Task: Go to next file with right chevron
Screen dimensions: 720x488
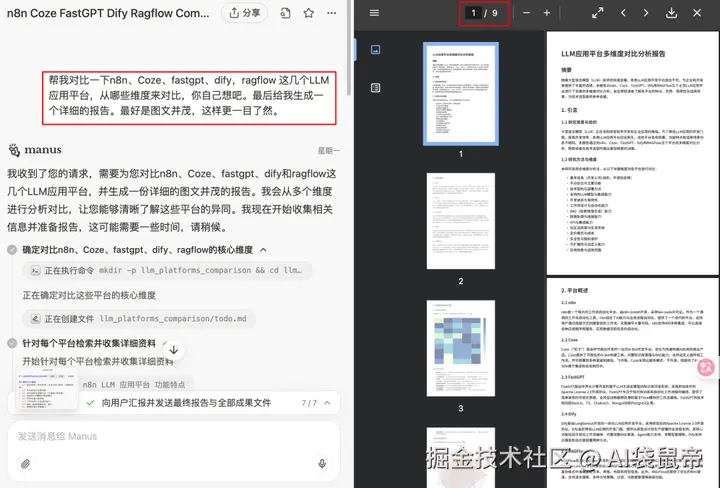Action: coord(646,13)
